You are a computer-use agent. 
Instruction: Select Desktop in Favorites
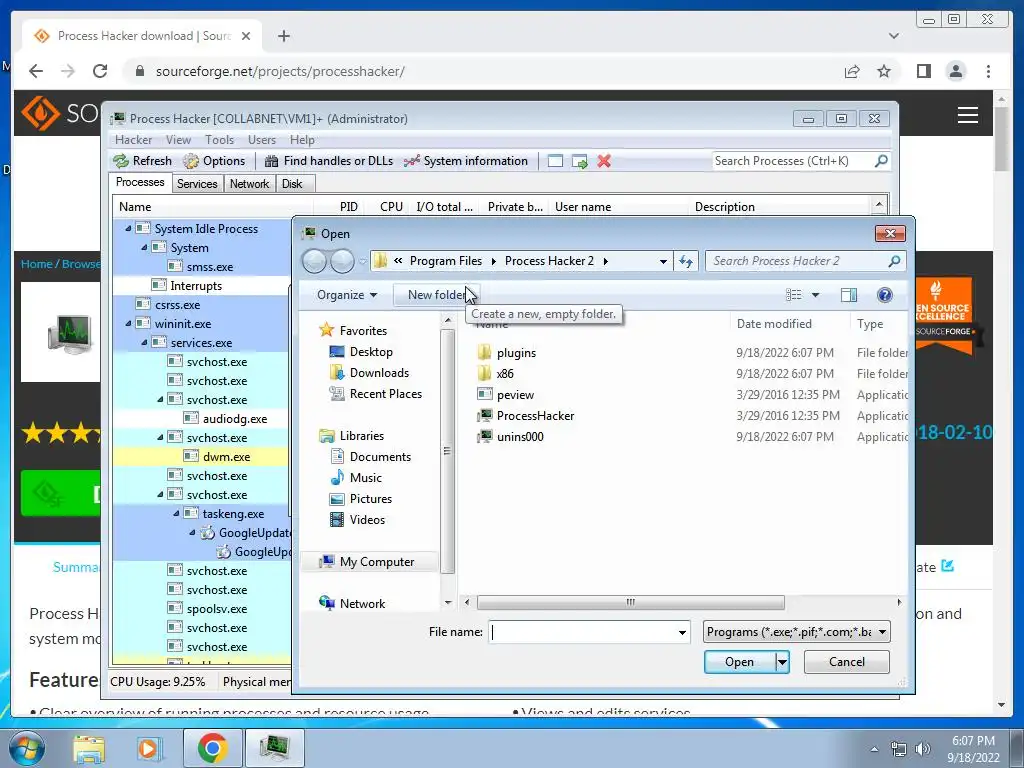point(362,352)
